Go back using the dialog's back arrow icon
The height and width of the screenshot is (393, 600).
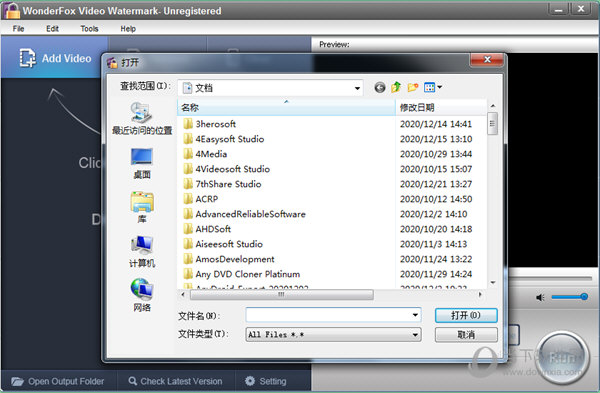tap(380, 88)
